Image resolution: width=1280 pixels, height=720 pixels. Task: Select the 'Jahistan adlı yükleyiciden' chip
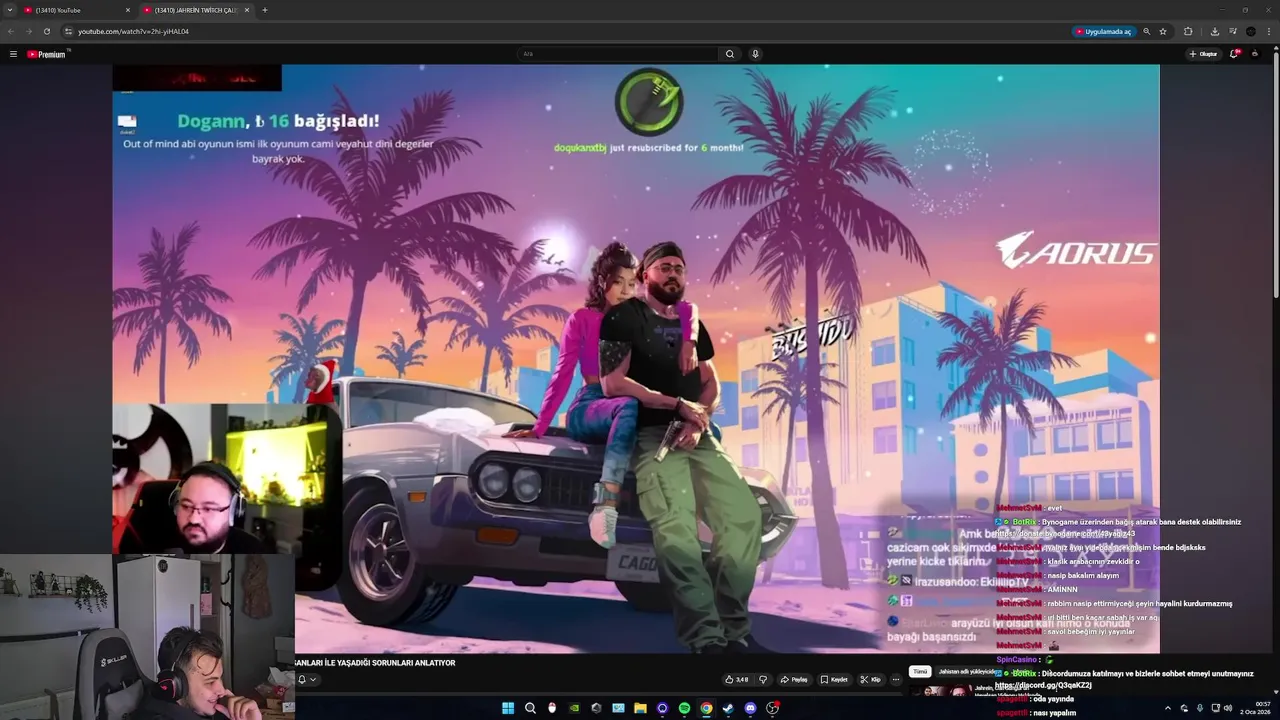point(966,672)
